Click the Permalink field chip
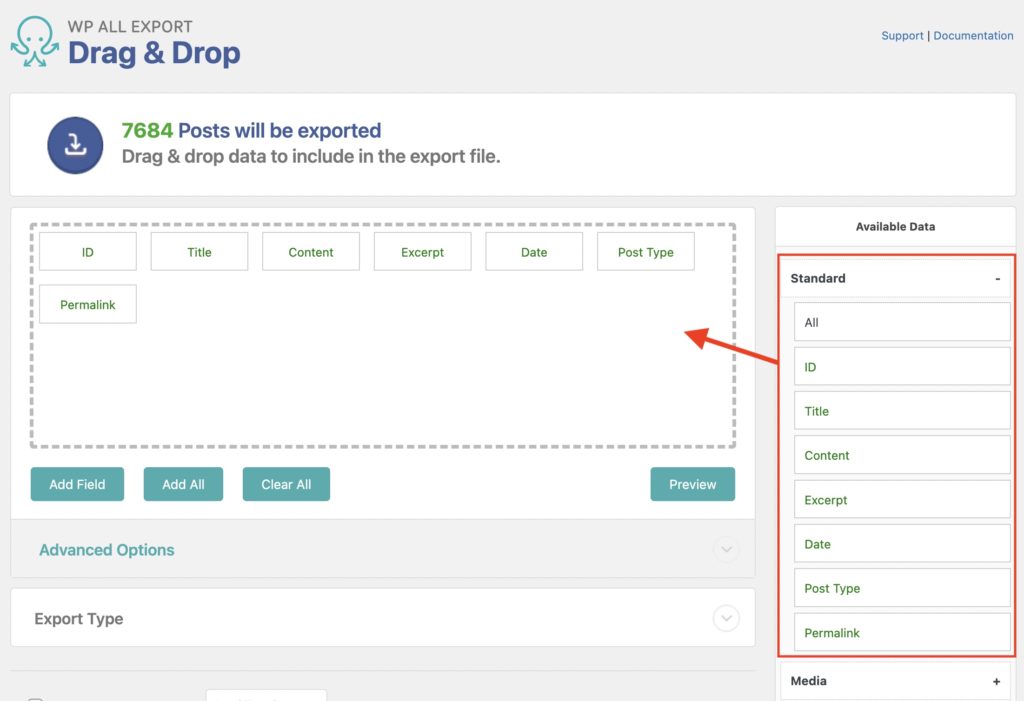 click(87, 304)
